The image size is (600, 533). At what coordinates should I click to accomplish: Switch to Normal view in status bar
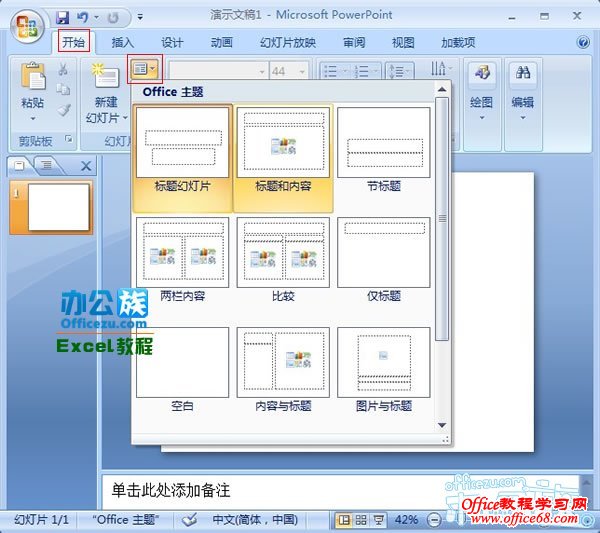tap(344, 520)
